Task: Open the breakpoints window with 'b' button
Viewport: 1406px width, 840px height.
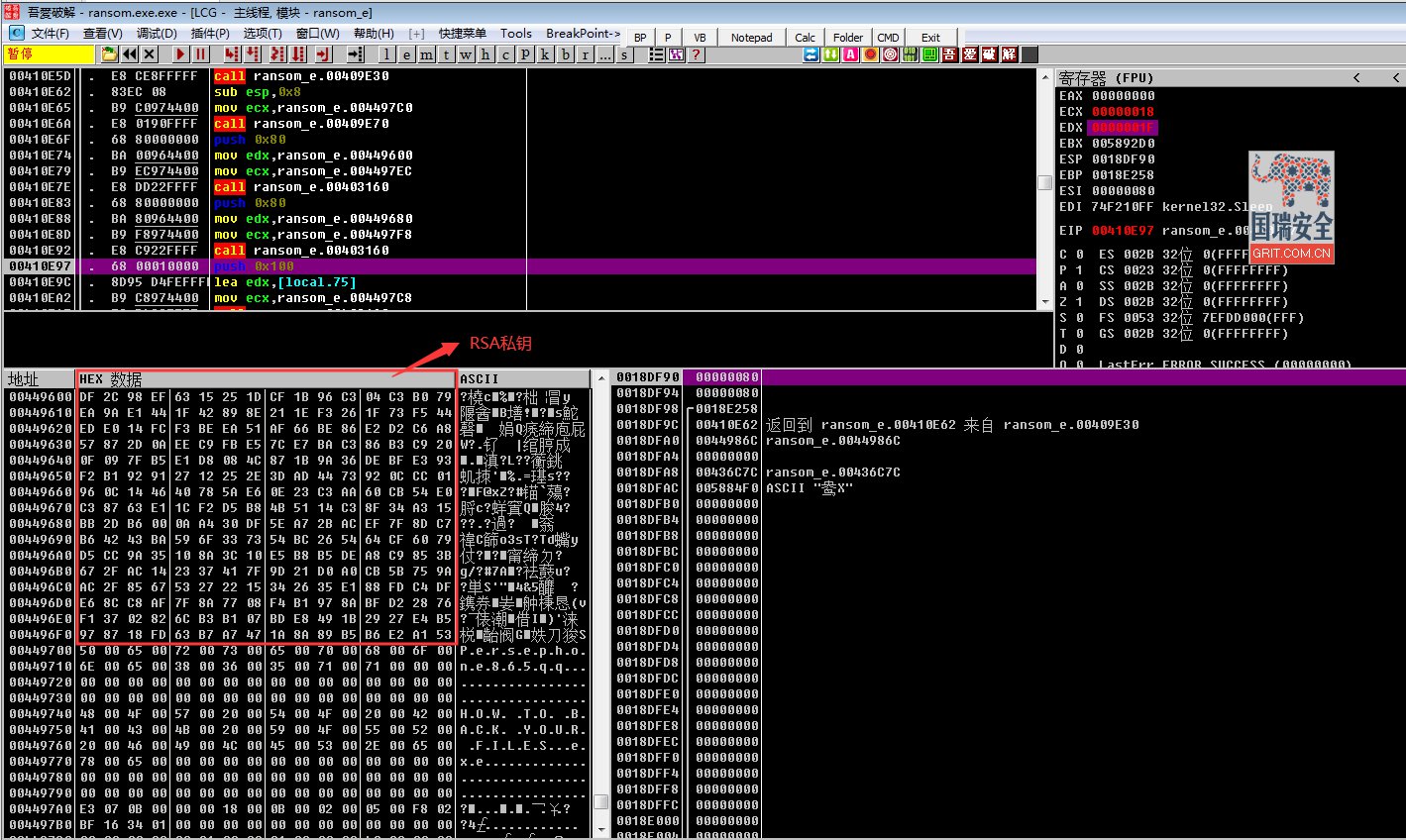Action: click(x=566, y=54)
